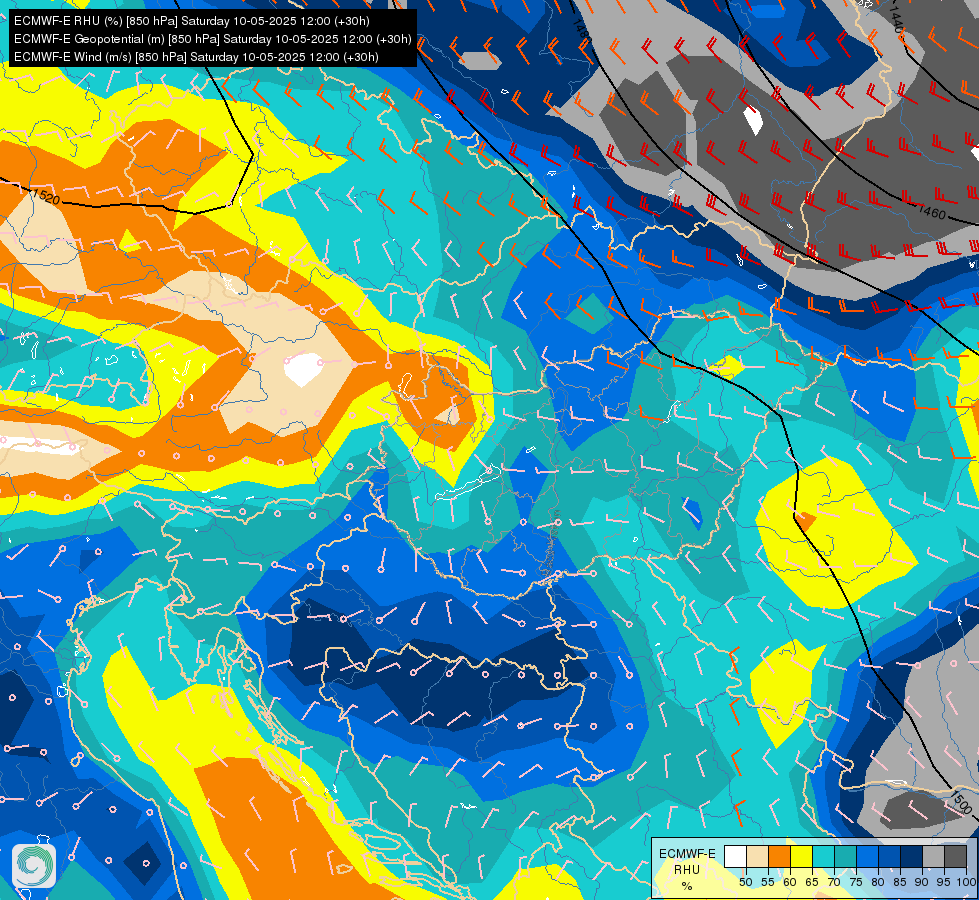Image resolution: width=979 pixels, height=900 pixels.
Task: Click the legend value 50
Action: [x=745, y=882]
